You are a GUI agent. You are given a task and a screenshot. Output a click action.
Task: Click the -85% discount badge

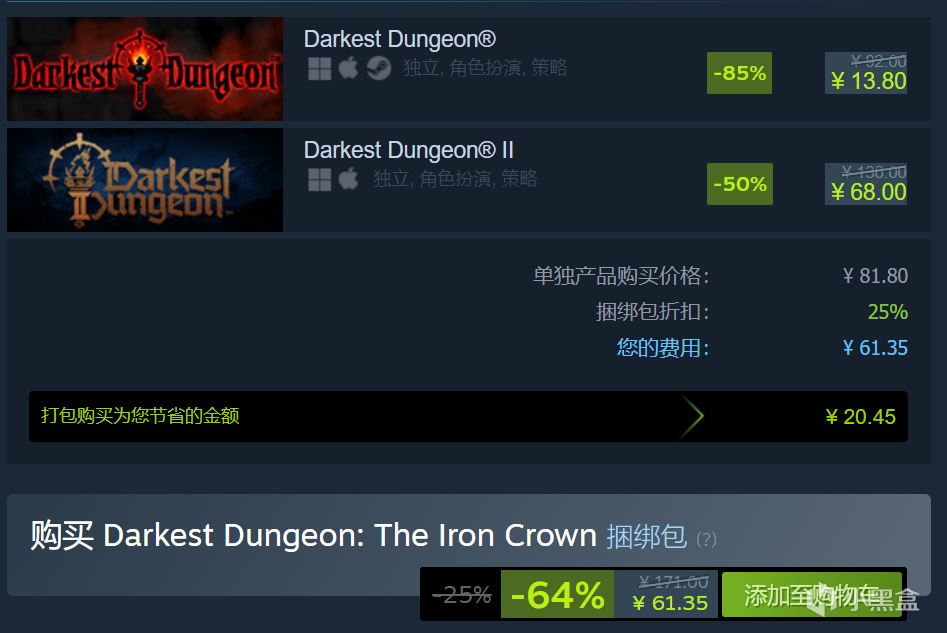coord(739,73)
